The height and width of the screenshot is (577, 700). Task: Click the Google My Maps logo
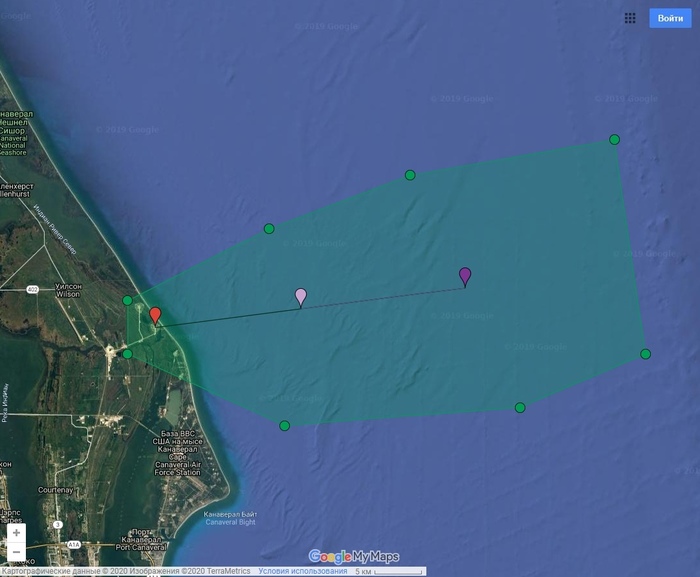point(354,557)
